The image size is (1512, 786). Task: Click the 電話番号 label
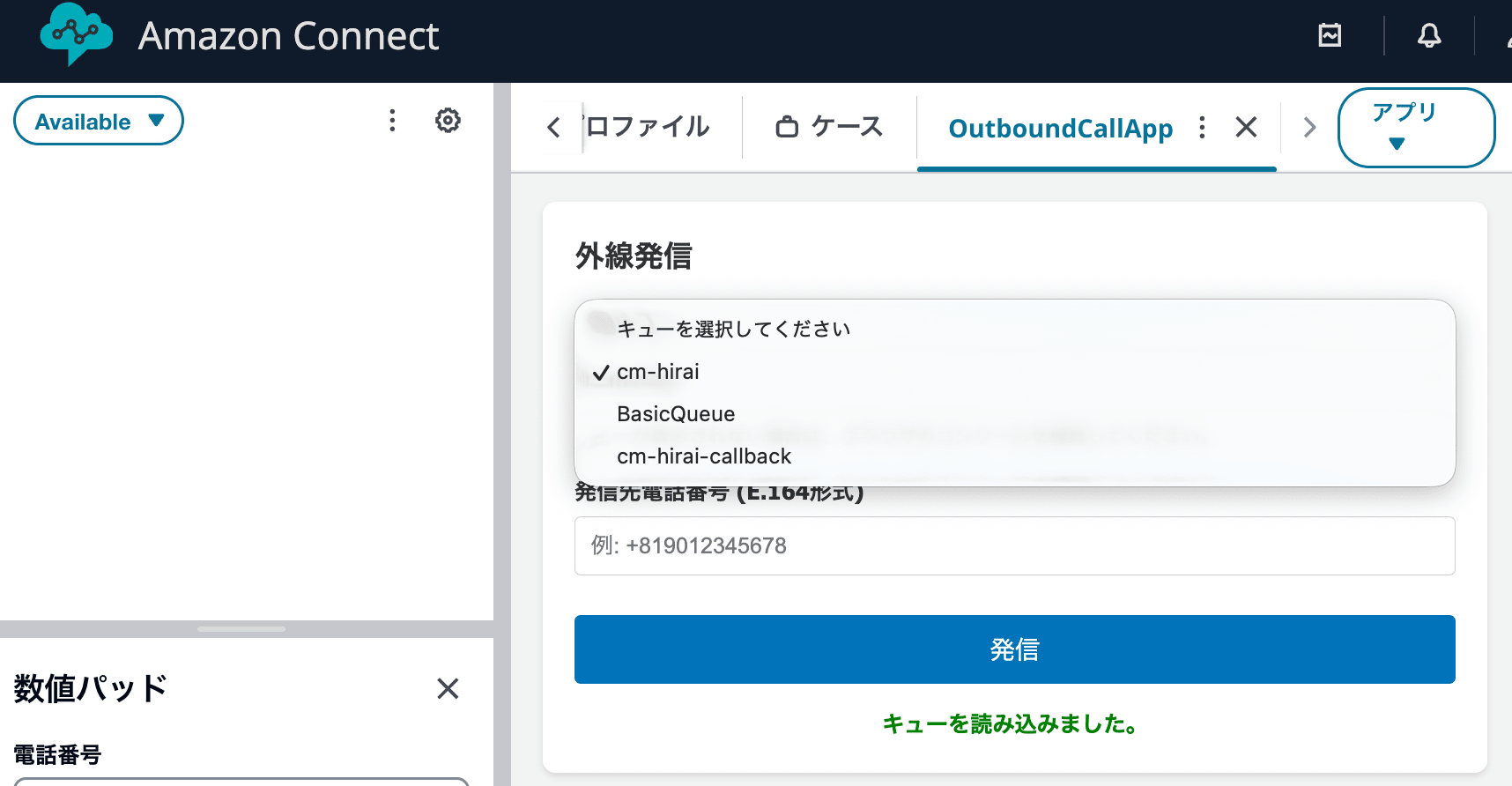pos(58,755)
